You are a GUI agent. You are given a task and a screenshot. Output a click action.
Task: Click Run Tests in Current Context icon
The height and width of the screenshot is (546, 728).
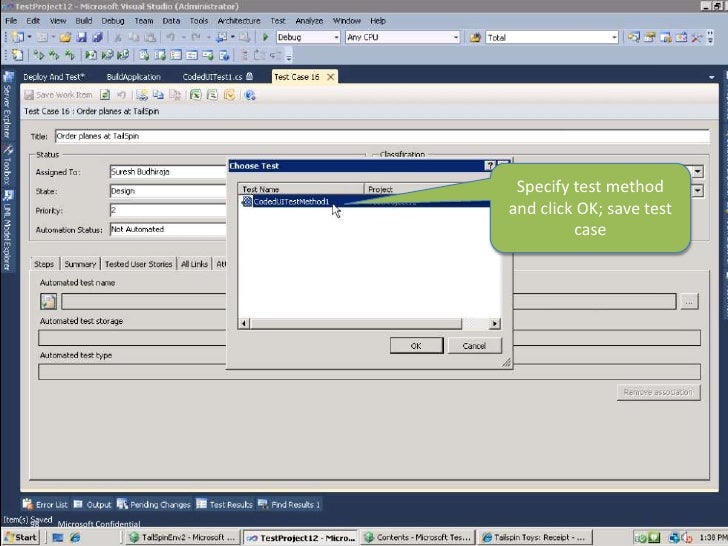[x=39, y=55]
